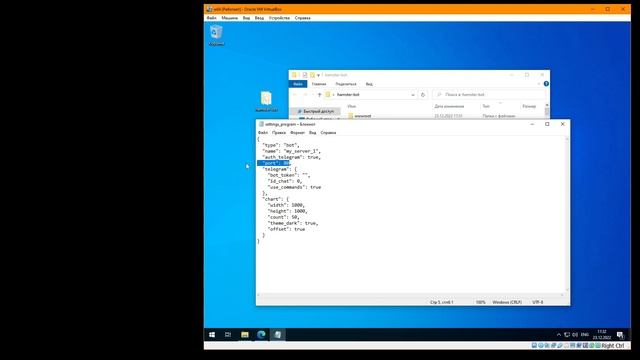Open the VirtualBox Машина menu
640x360 pixels.
coord(229,18)
